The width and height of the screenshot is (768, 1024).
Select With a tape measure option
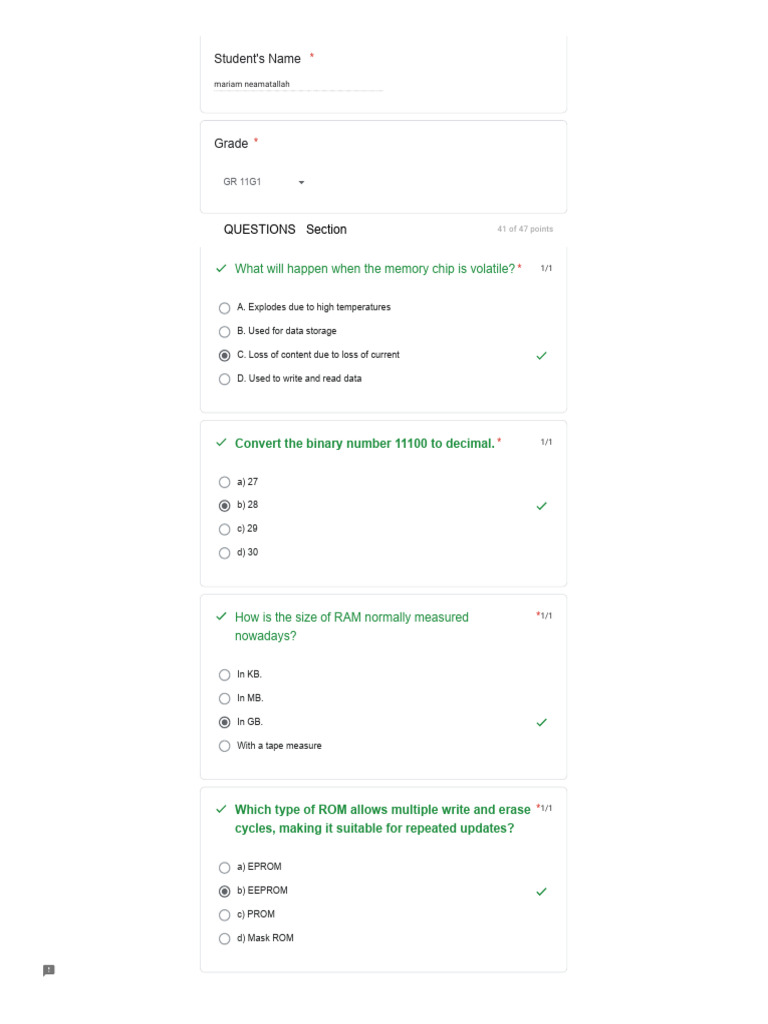(224, 746)
